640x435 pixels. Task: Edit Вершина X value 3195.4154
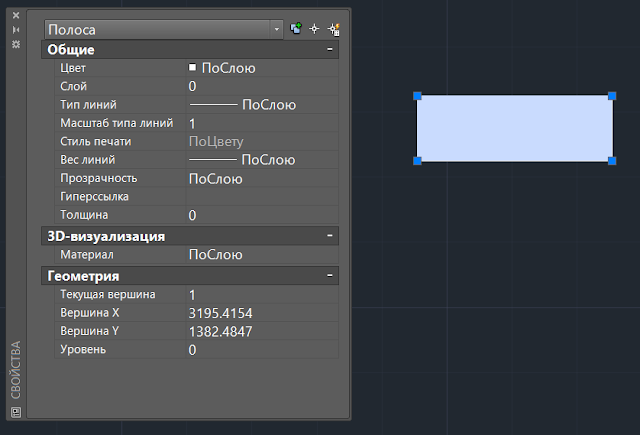(x=262, y=313)
